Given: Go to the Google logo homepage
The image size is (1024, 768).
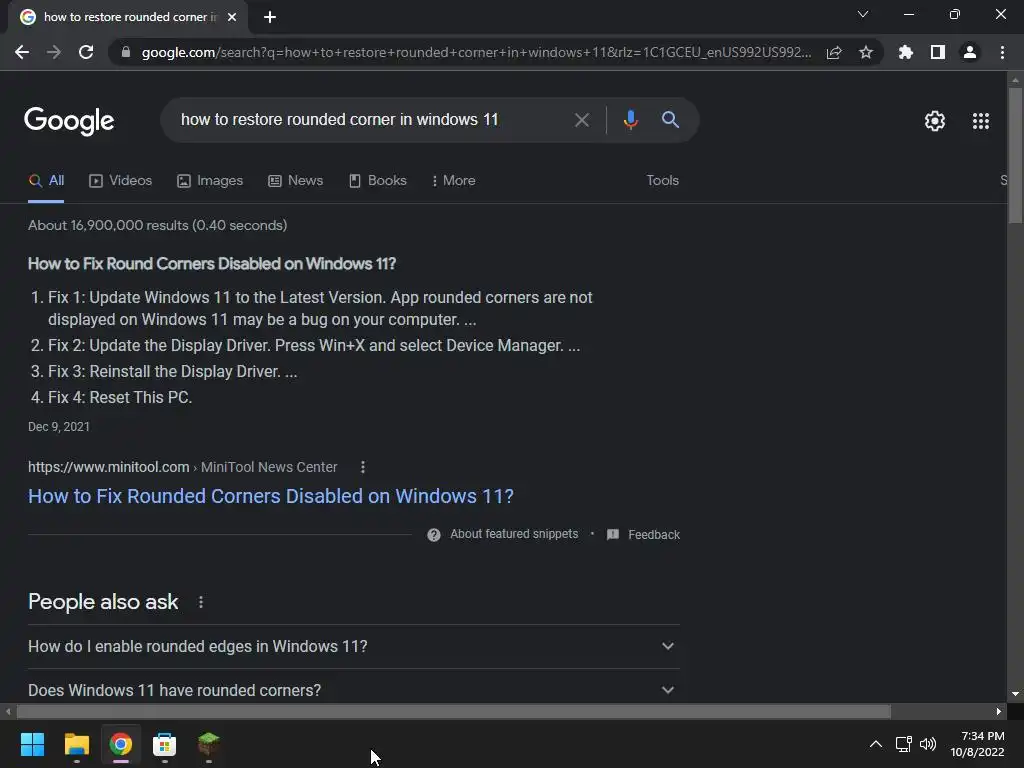Looking at the screenshot, I should pos(69,120).
